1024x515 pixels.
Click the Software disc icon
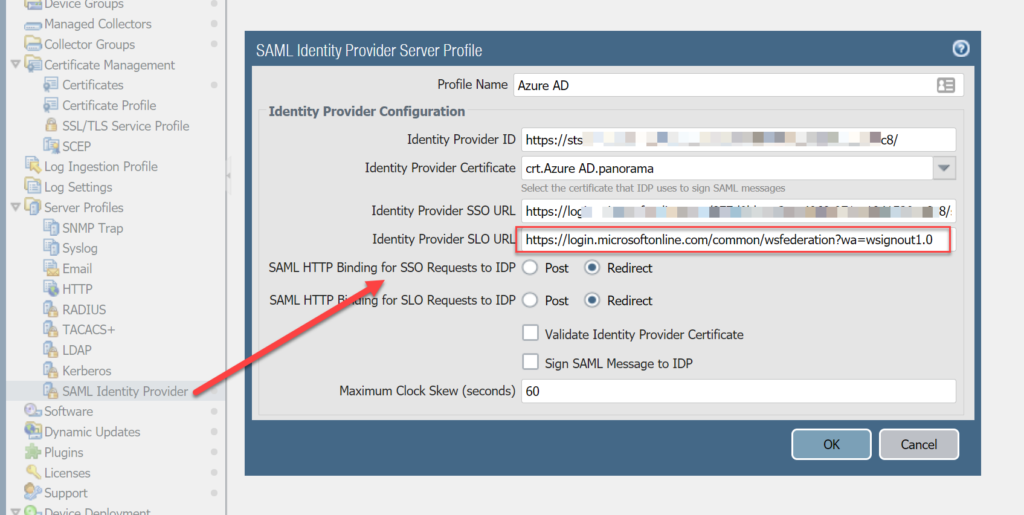33,411
